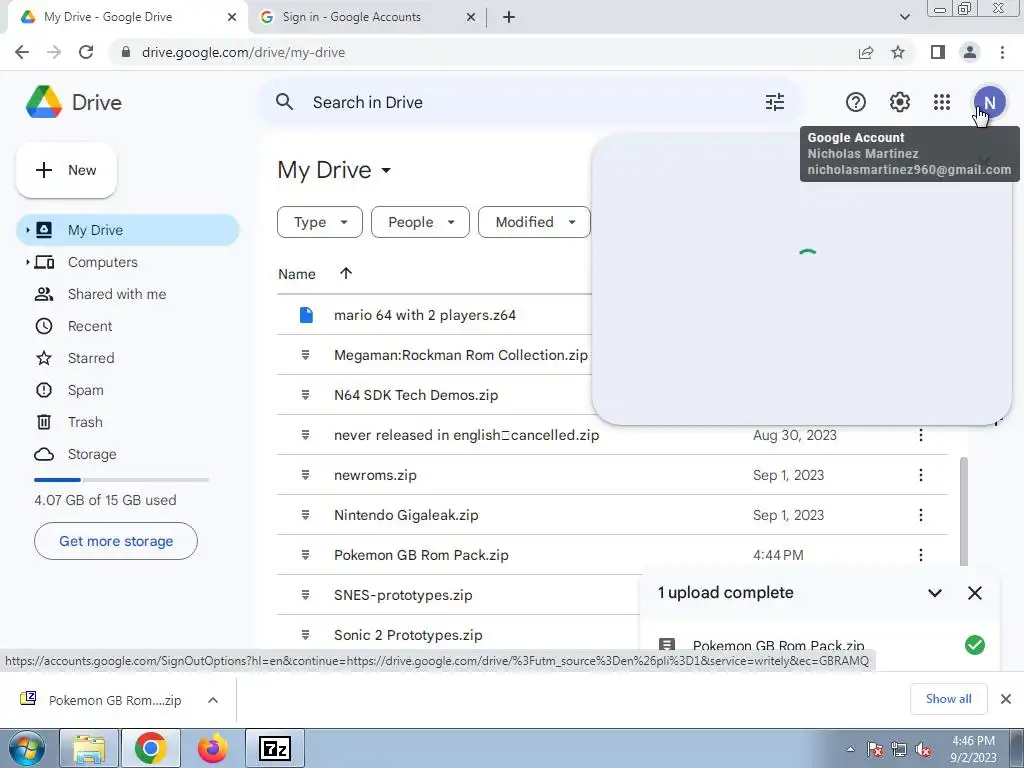Open the Google Drive logo home link

tap(74, 103)
